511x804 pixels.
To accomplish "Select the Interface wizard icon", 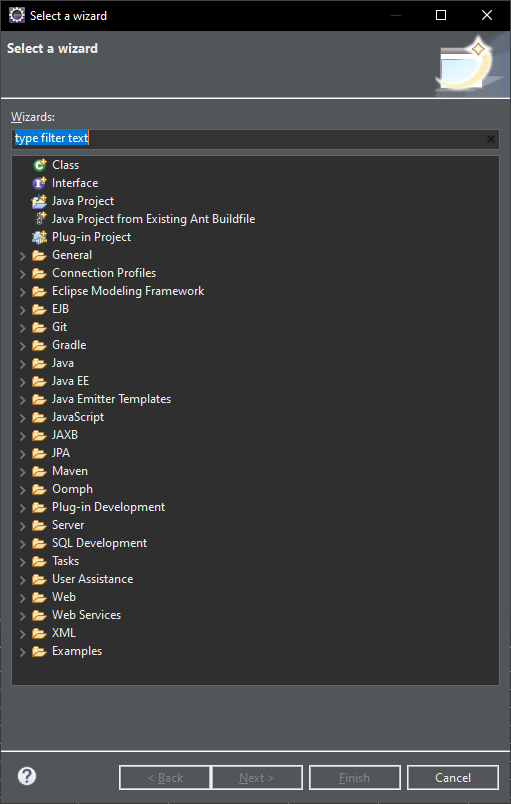I will coord(39,183).
